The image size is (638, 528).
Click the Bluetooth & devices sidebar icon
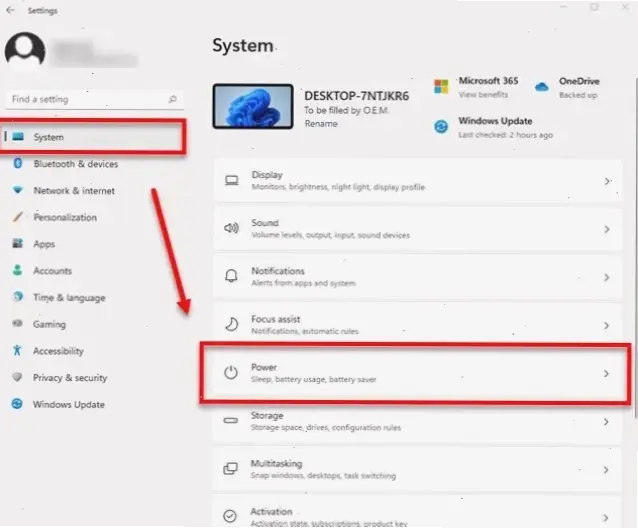17,164
